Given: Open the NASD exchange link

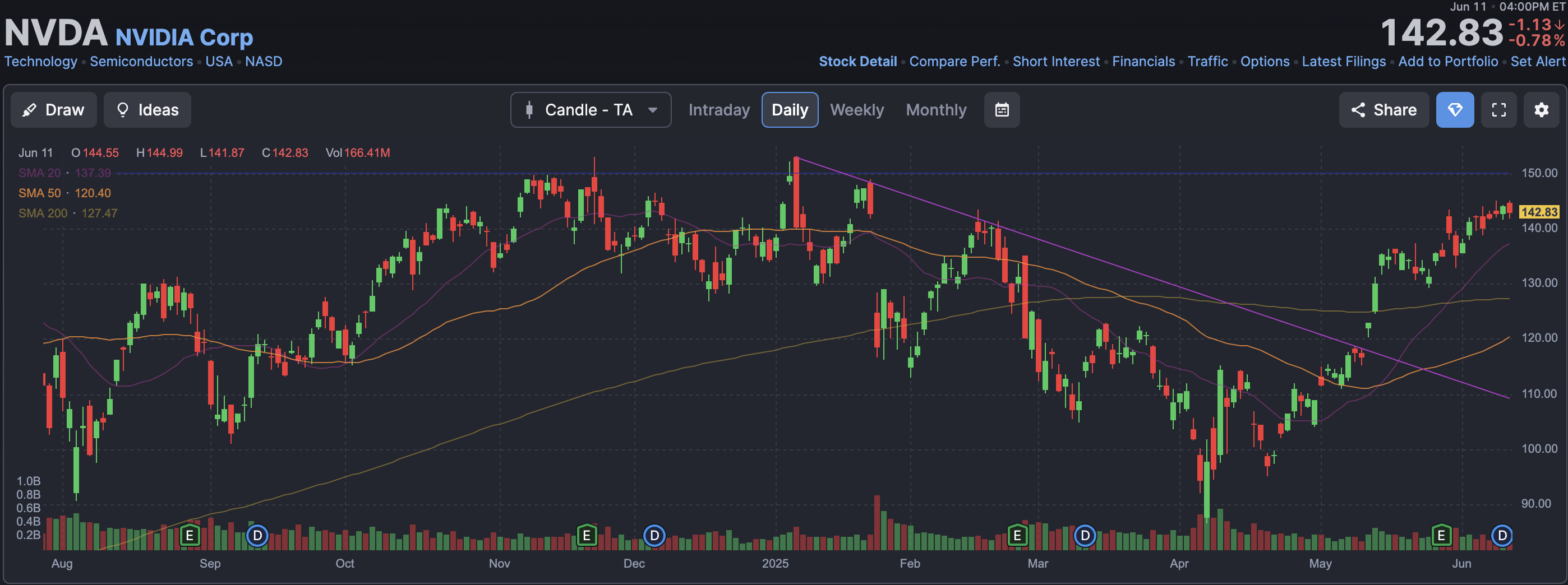Looking at the screenshot, I should [x=264, y=62].
